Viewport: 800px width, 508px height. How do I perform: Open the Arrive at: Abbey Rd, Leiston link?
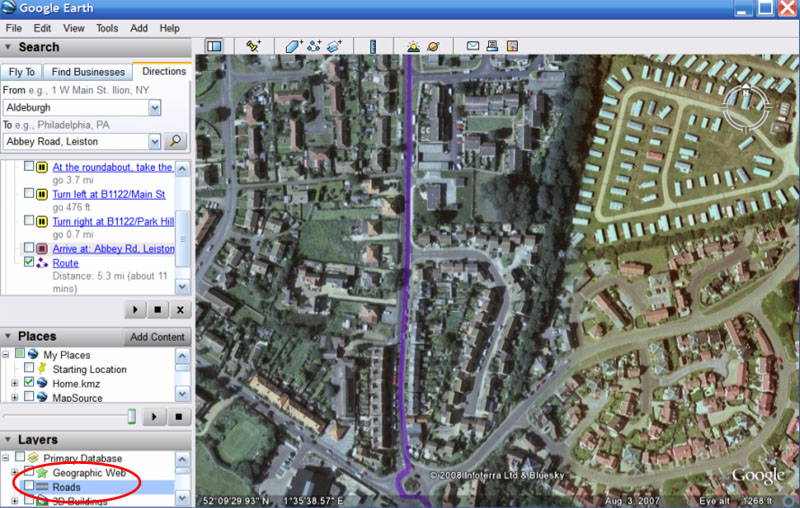pos(113,248)
